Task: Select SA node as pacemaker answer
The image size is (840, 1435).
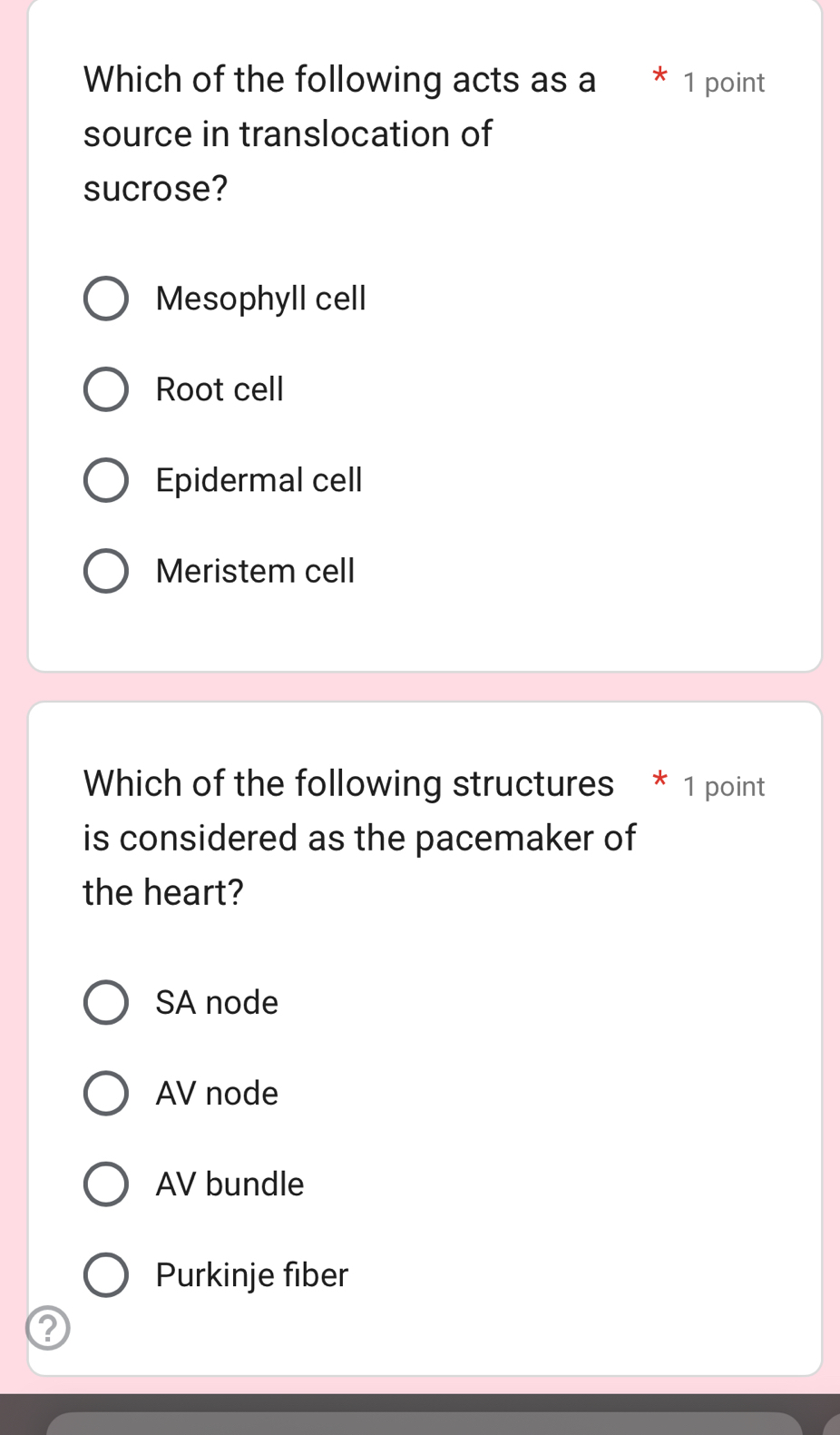Action: (x=106, y=1002)
